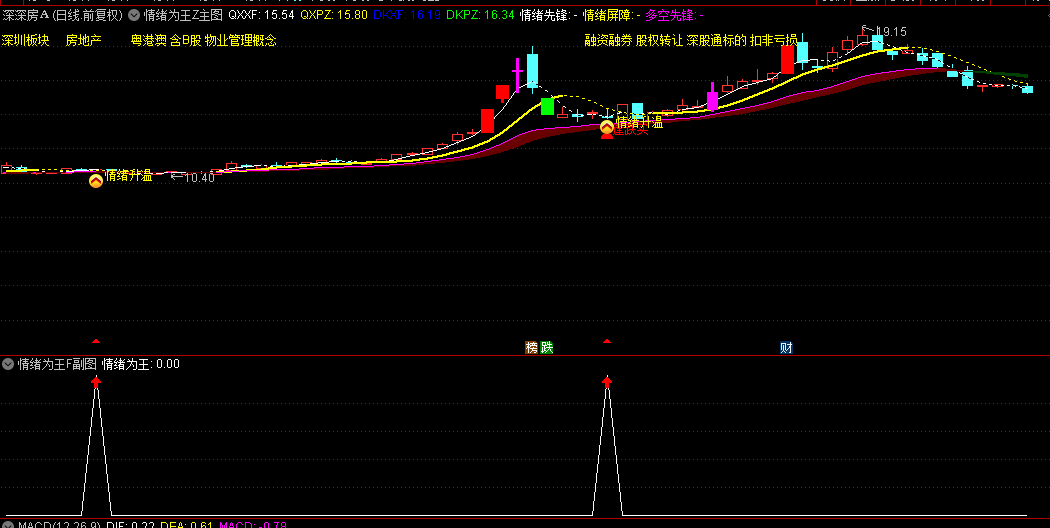Open the 融资融券 tag
Image resolution: width=1050 pixels, height=528 pixels.
pos(608,40)
